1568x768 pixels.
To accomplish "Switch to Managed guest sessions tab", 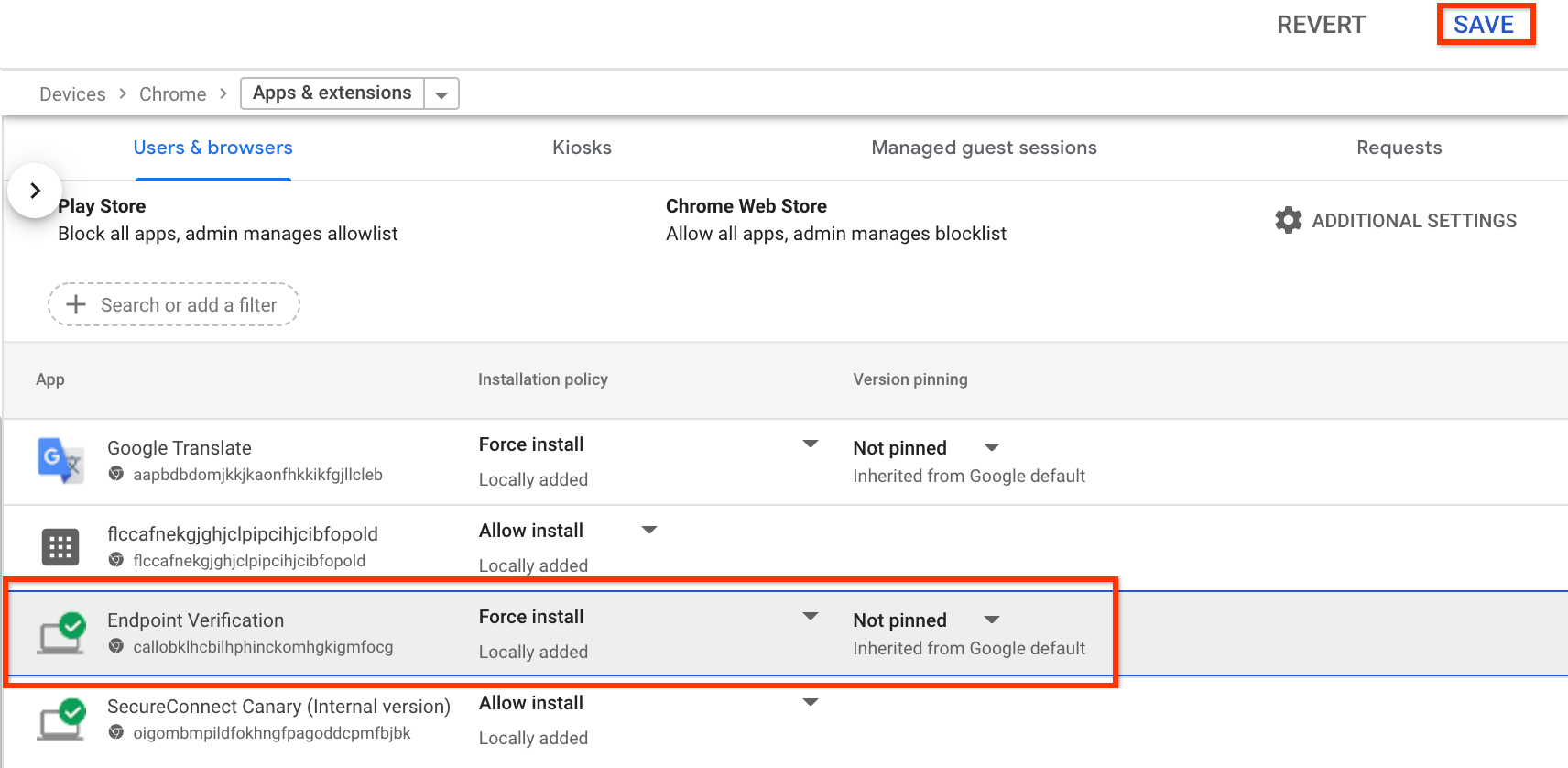I will [984, 148].
